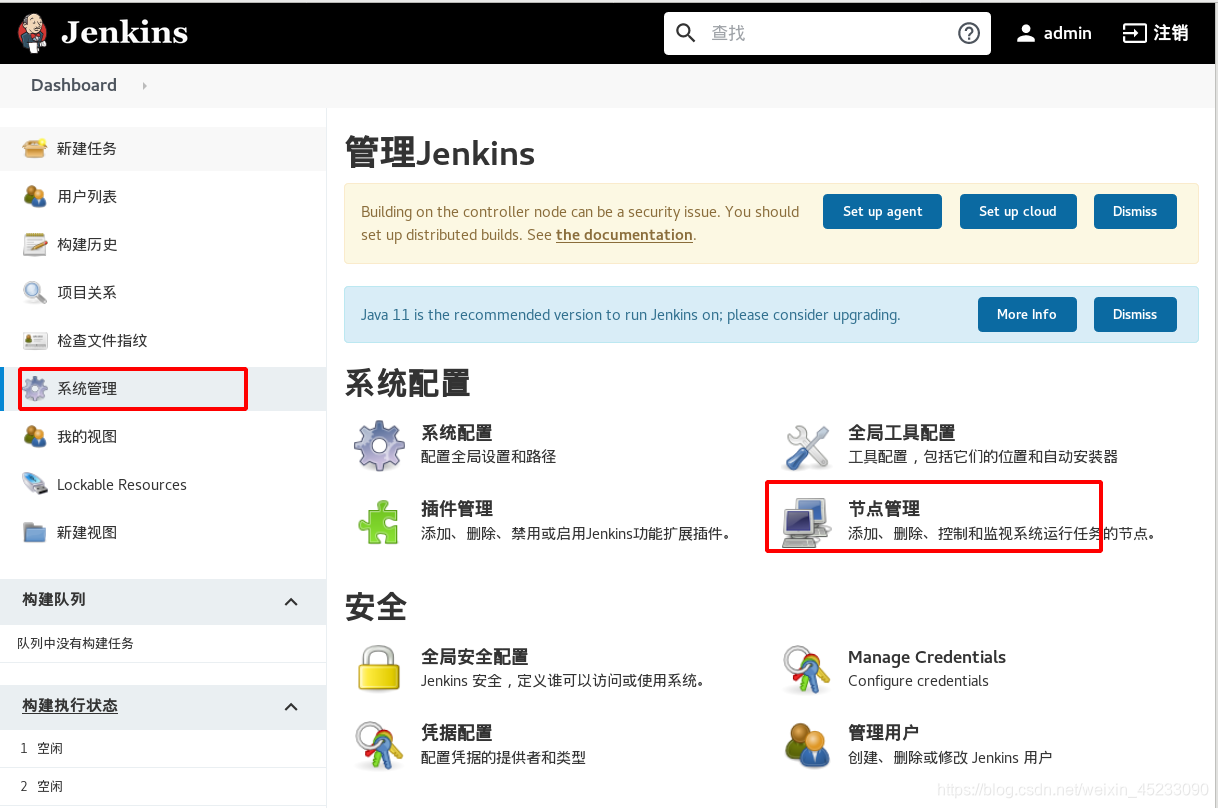Open the search help question mark icon
The image size is (1218, 808).
coord(969,33)
